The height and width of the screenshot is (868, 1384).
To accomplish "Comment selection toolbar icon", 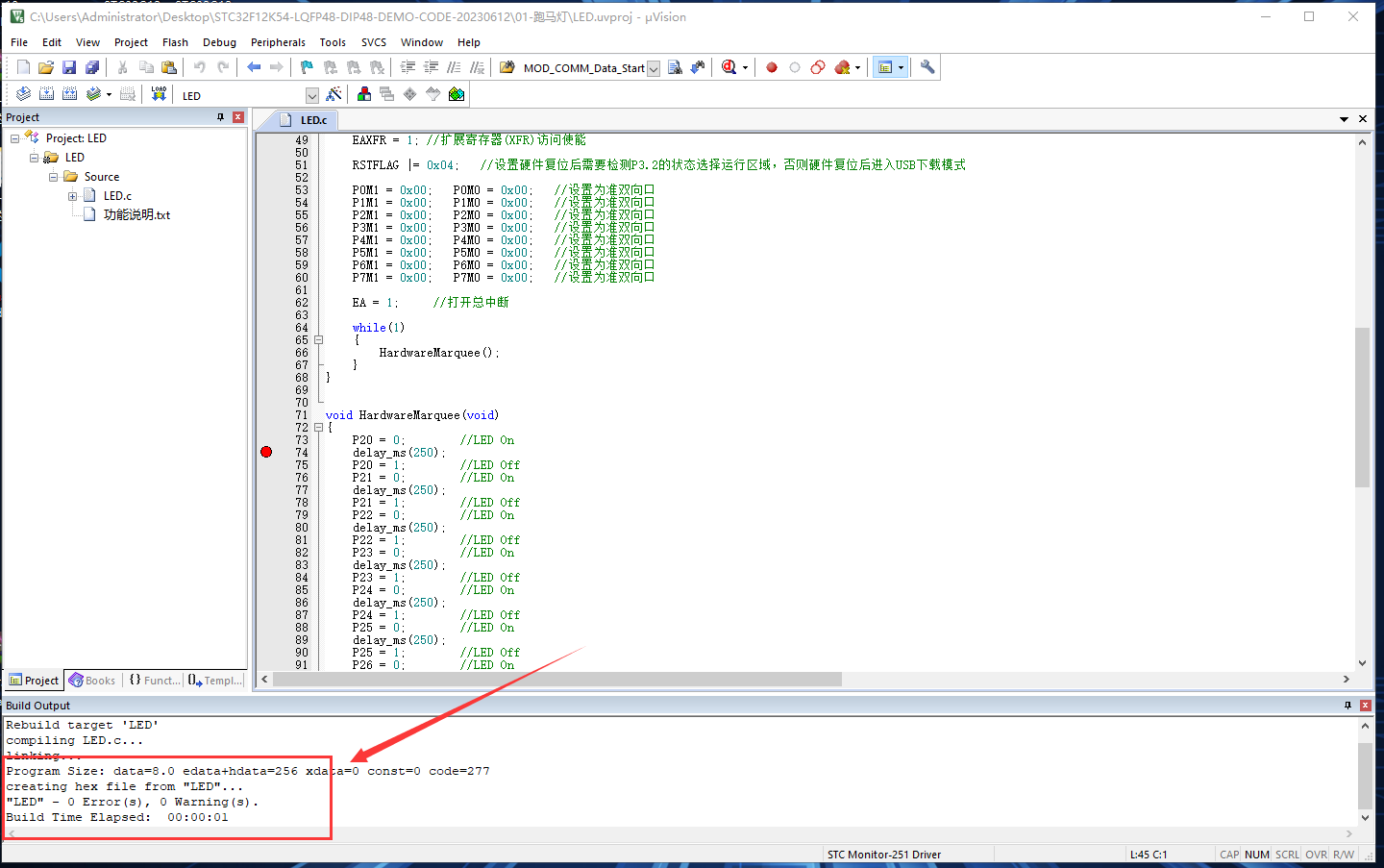I will [454, 67].
